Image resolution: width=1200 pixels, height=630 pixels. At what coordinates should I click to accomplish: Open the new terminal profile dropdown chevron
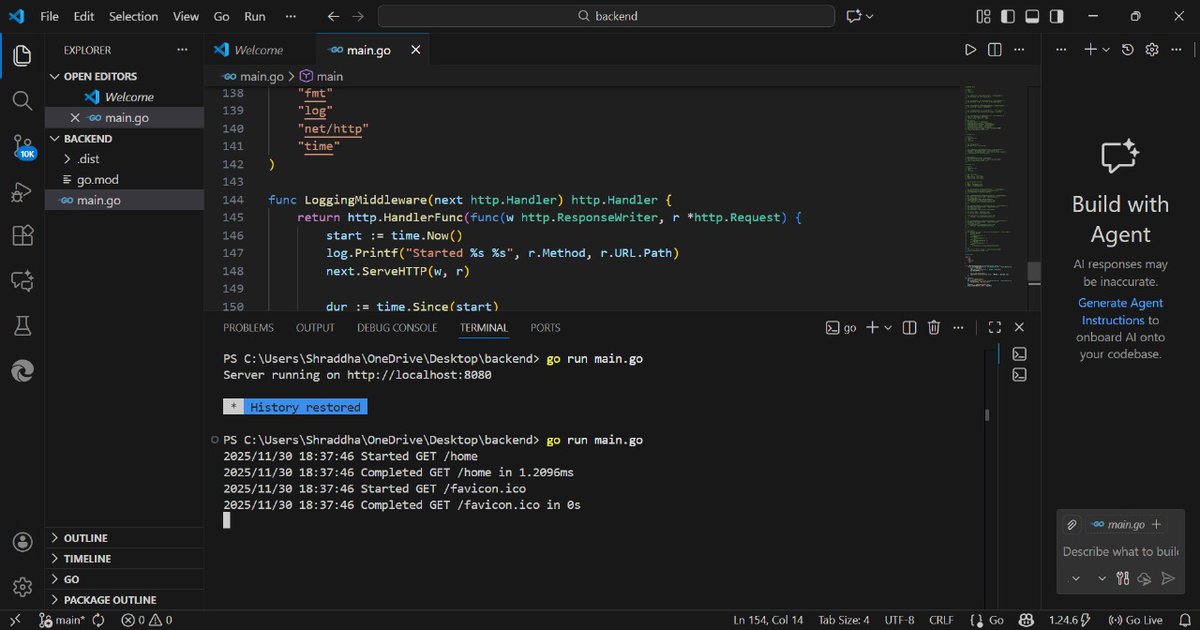pos(889,327)
